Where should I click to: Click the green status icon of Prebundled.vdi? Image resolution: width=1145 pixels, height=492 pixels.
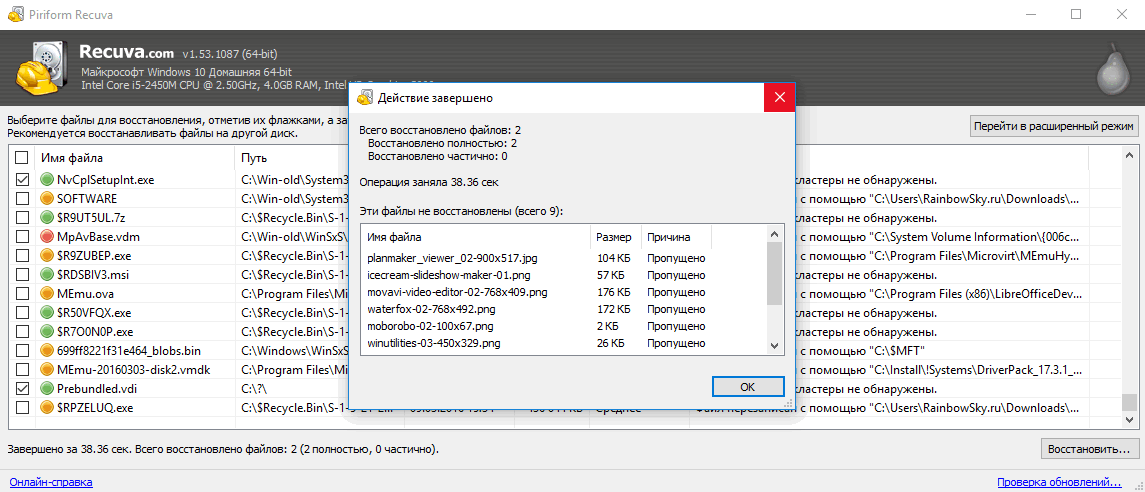47,388
